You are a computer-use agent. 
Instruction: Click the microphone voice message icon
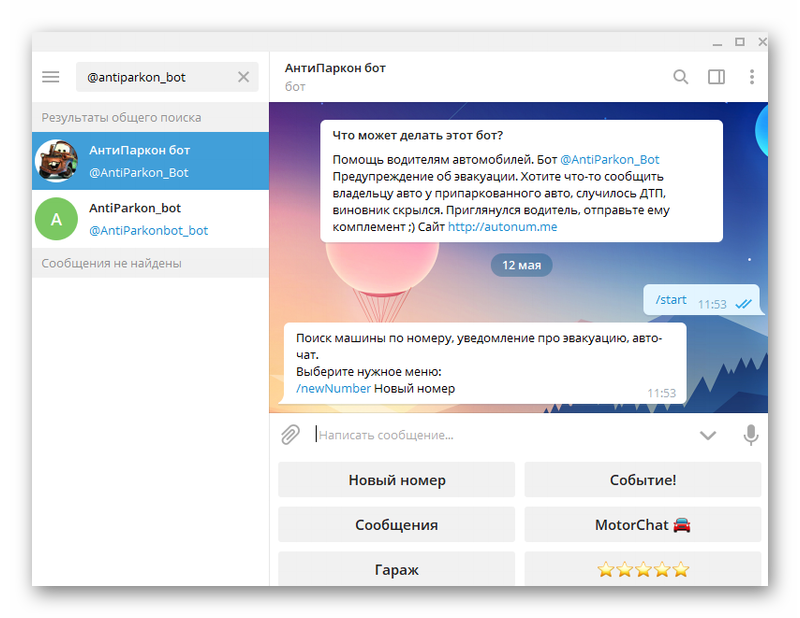pyautogui.click(x=751, y=435)
